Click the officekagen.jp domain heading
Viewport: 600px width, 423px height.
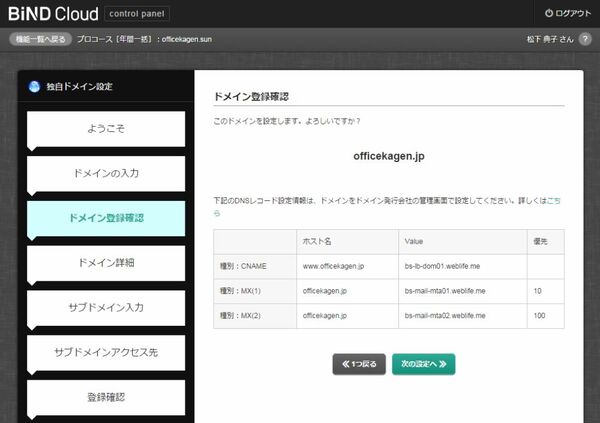(x=389, y=156)
